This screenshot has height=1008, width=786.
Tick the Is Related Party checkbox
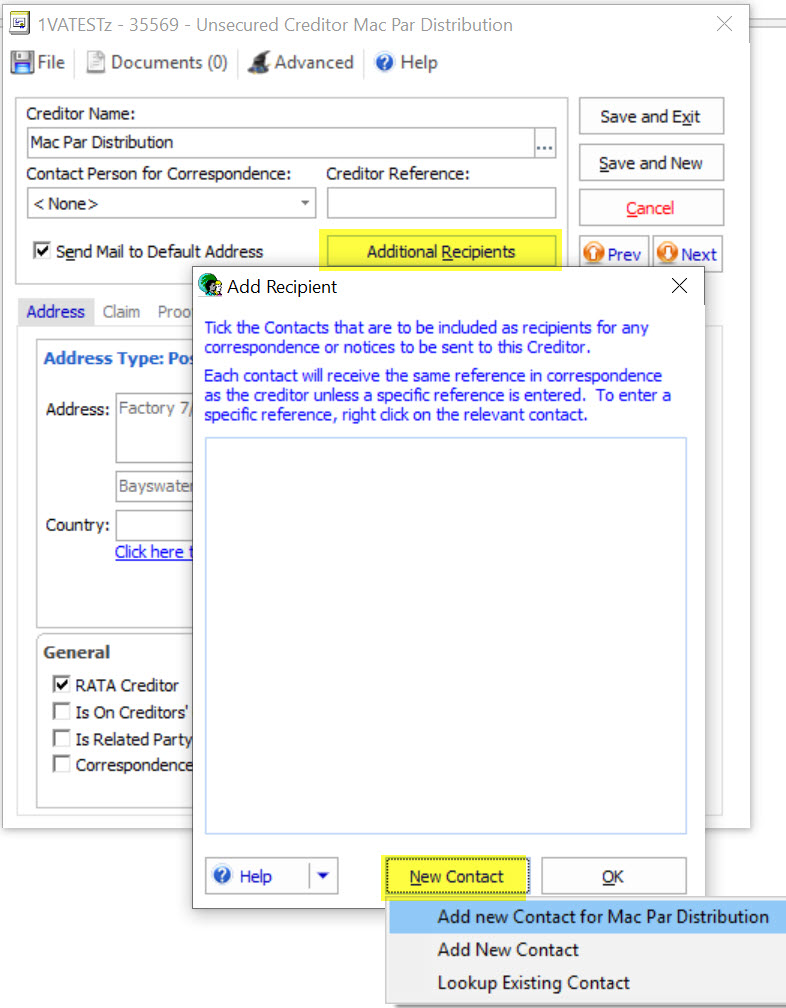tap(61, 739)
